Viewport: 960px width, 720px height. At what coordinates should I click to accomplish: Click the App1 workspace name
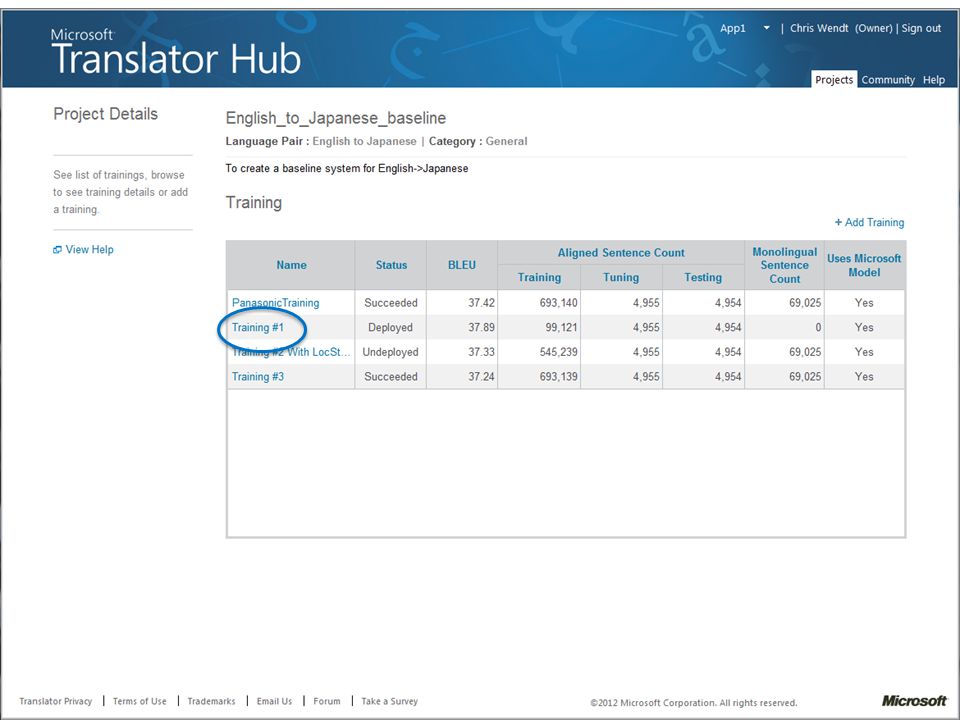click(x=733, y=28)
